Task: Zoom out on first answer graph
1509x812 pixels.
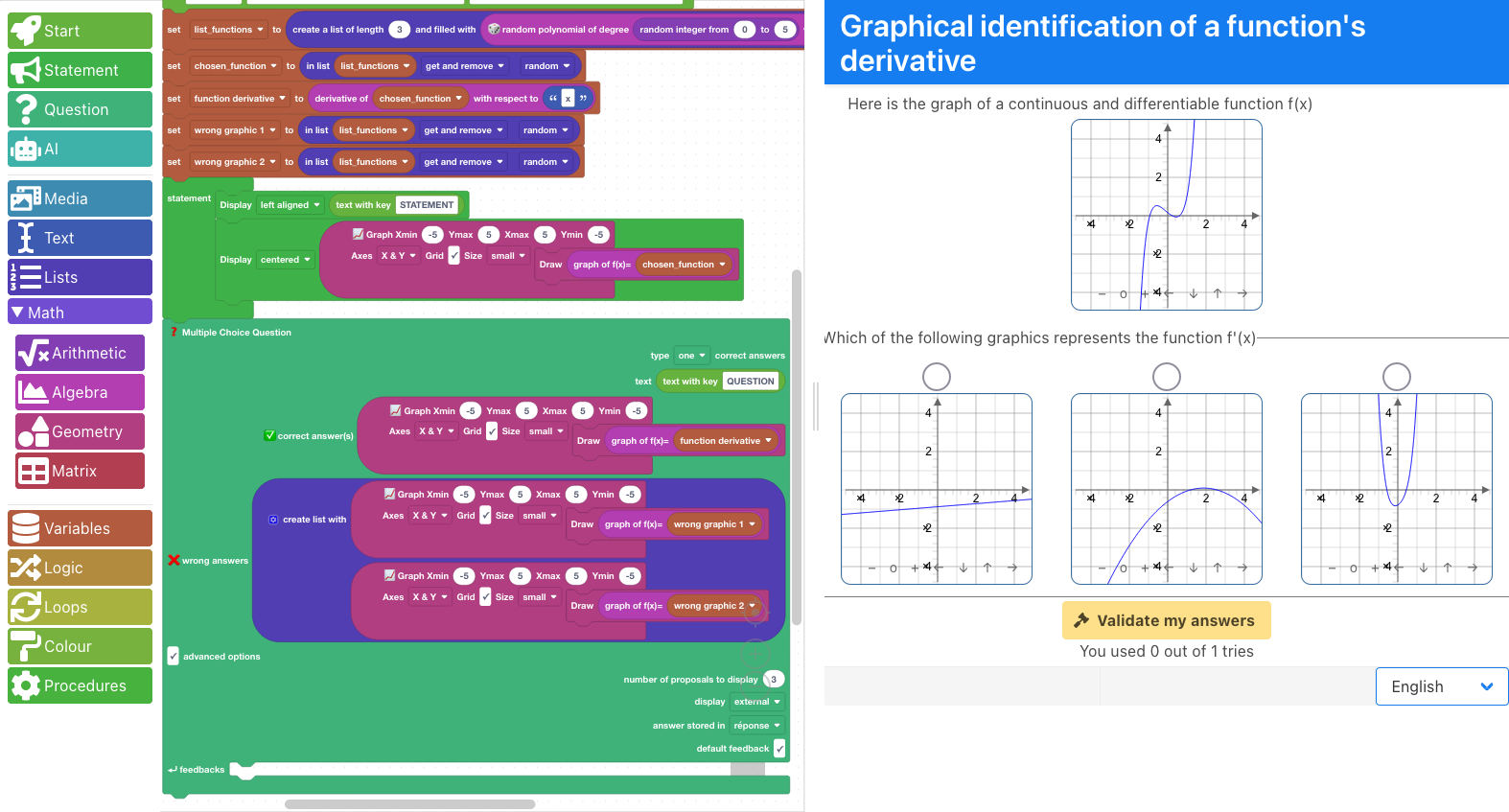Action: point(871,568)
